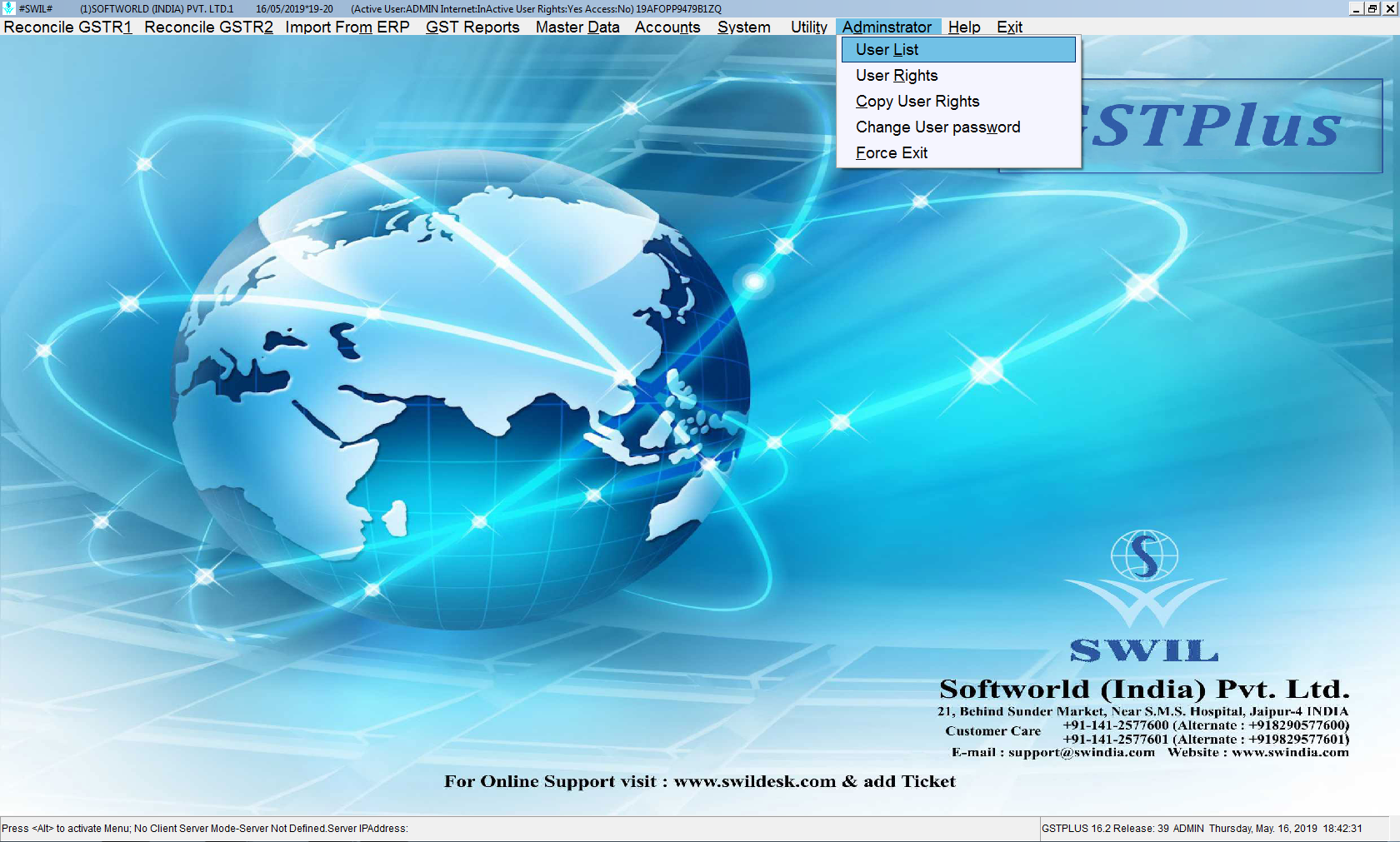Open the System menu
Viewport: 1400px width, 842px height.
click(x=744, y=27)
